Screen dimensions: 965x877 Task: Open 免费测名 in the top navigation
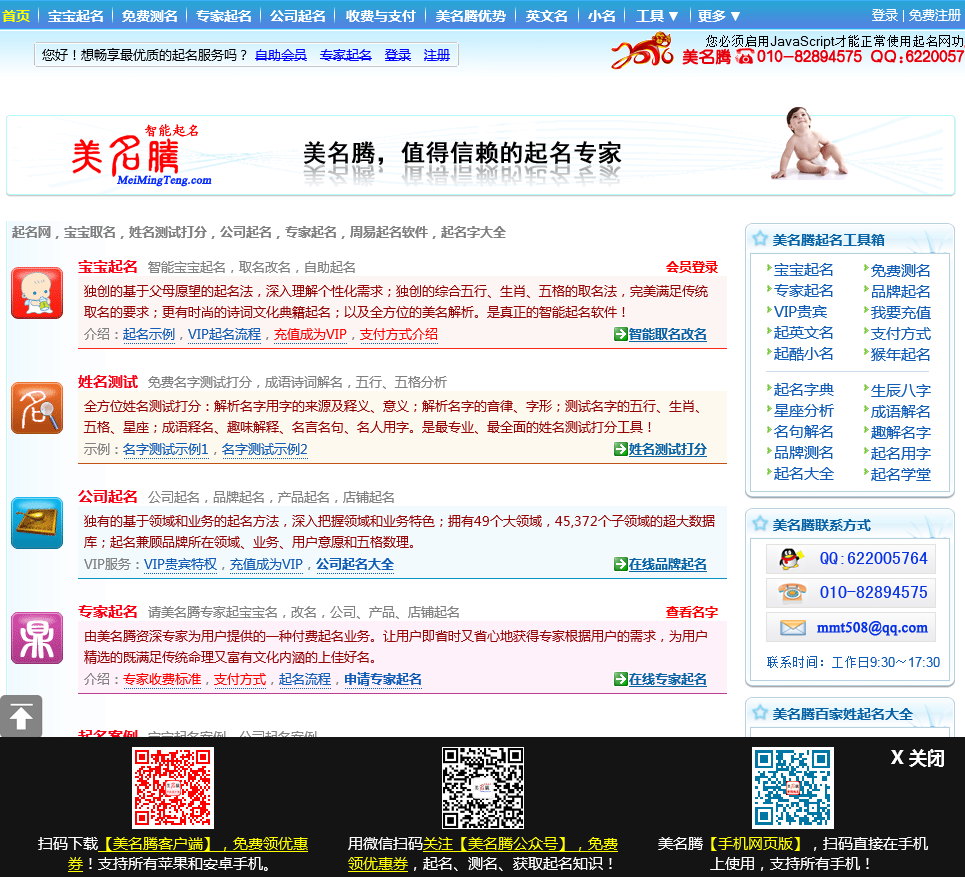(150, 16)
